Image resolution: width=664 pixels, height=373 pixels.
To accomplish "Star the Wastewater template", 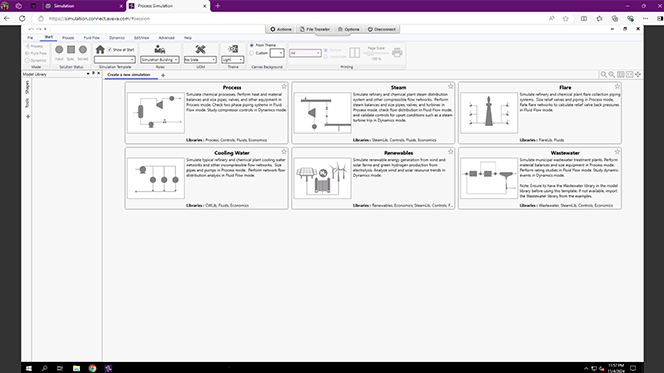I will [x=617, y=152].
